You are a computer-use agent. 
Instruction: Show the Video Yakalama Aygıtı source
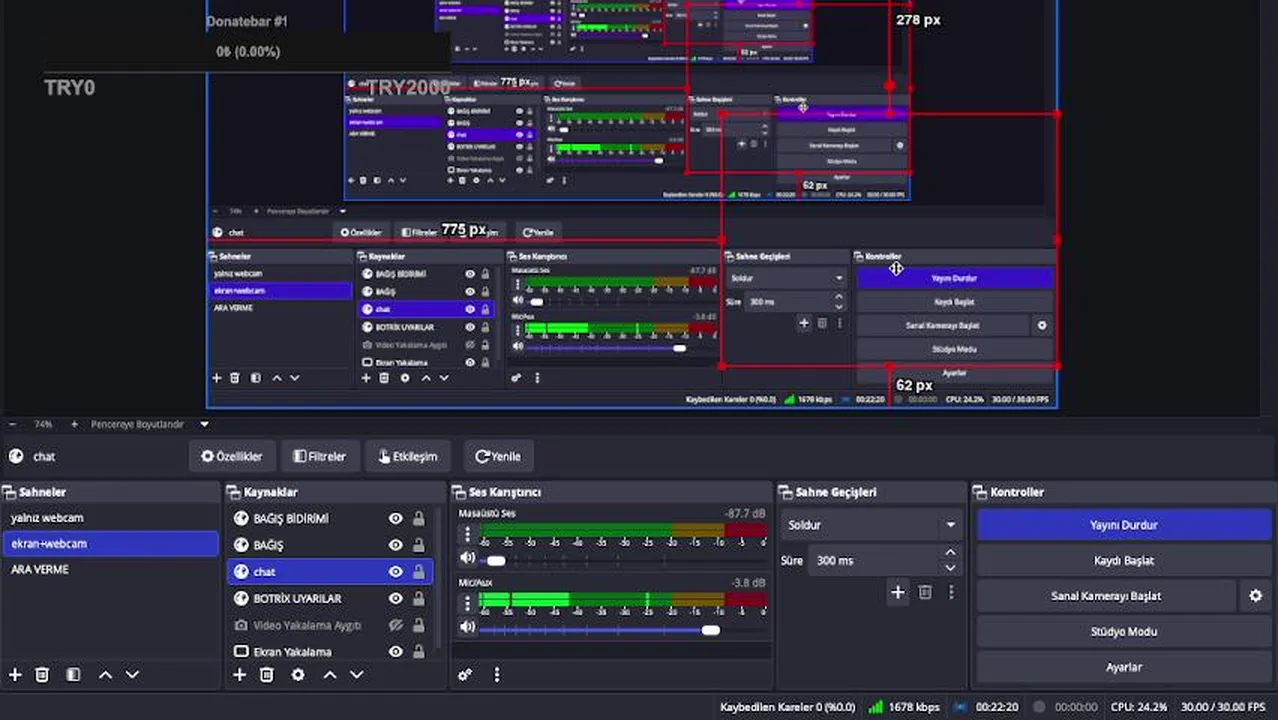396,625
